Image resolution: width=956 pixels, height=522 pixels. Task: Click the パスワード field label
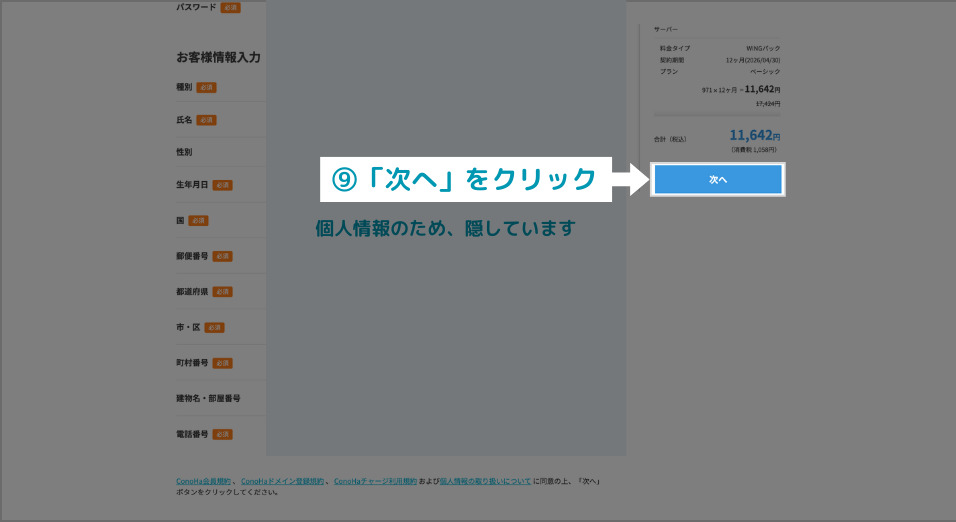196,7
